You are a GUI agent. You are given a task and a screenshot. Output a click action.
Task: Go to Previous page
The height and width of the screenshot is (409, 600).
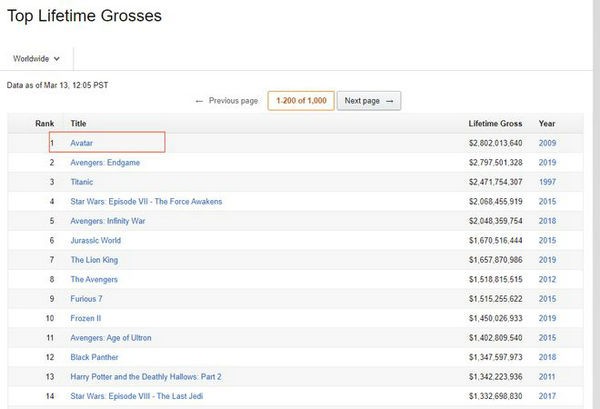[227, 101]
